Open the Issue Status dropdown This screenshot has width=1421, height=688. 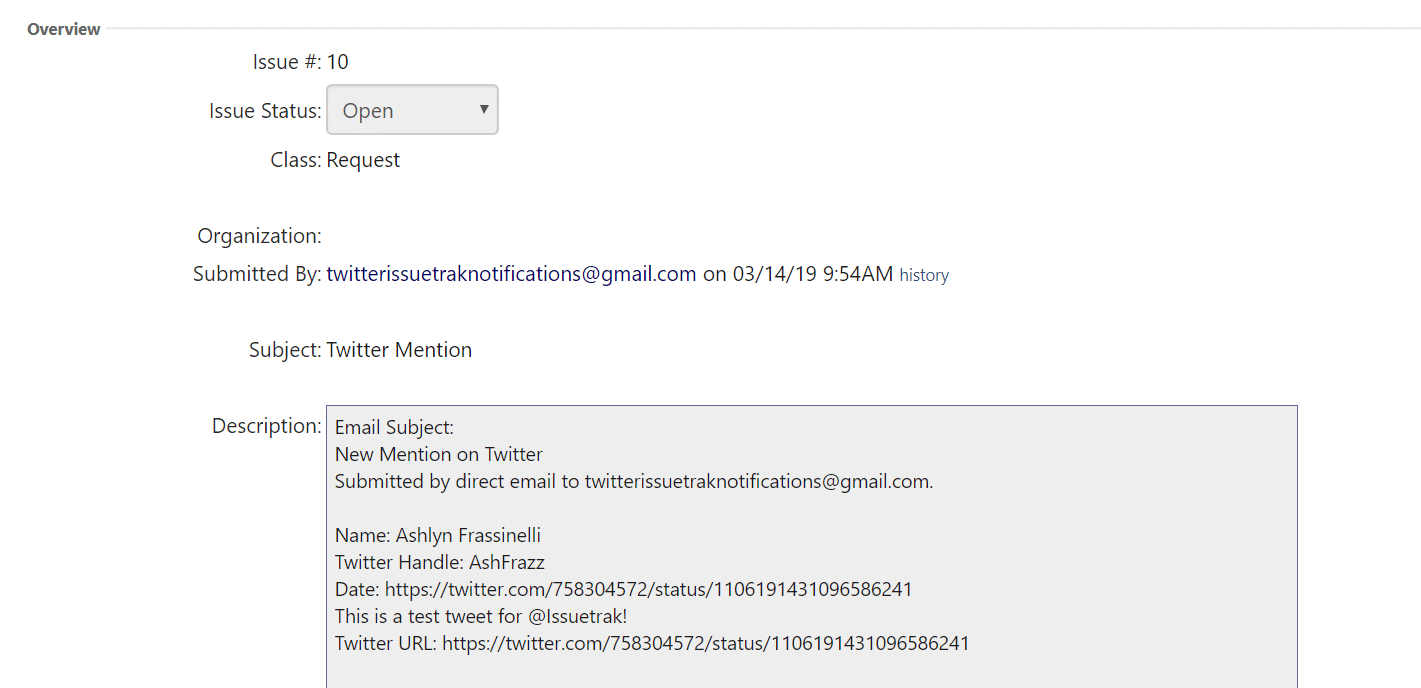[412, 110]
